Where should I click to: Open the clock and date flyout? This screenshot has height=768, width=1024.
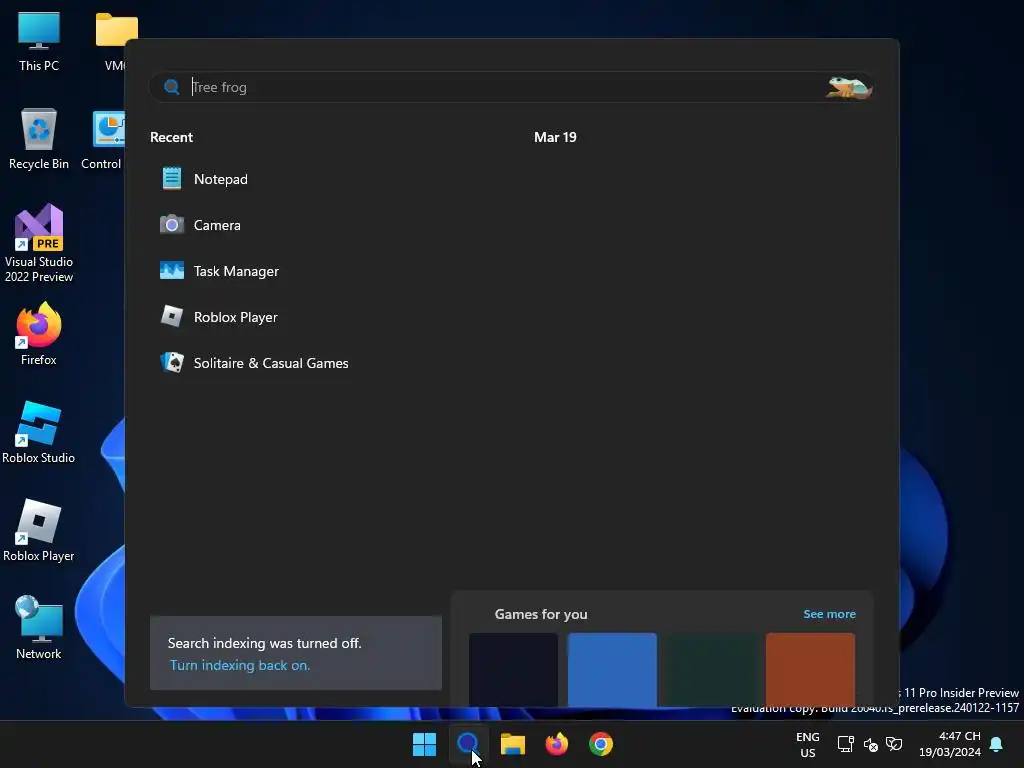[x=950, y=744]
